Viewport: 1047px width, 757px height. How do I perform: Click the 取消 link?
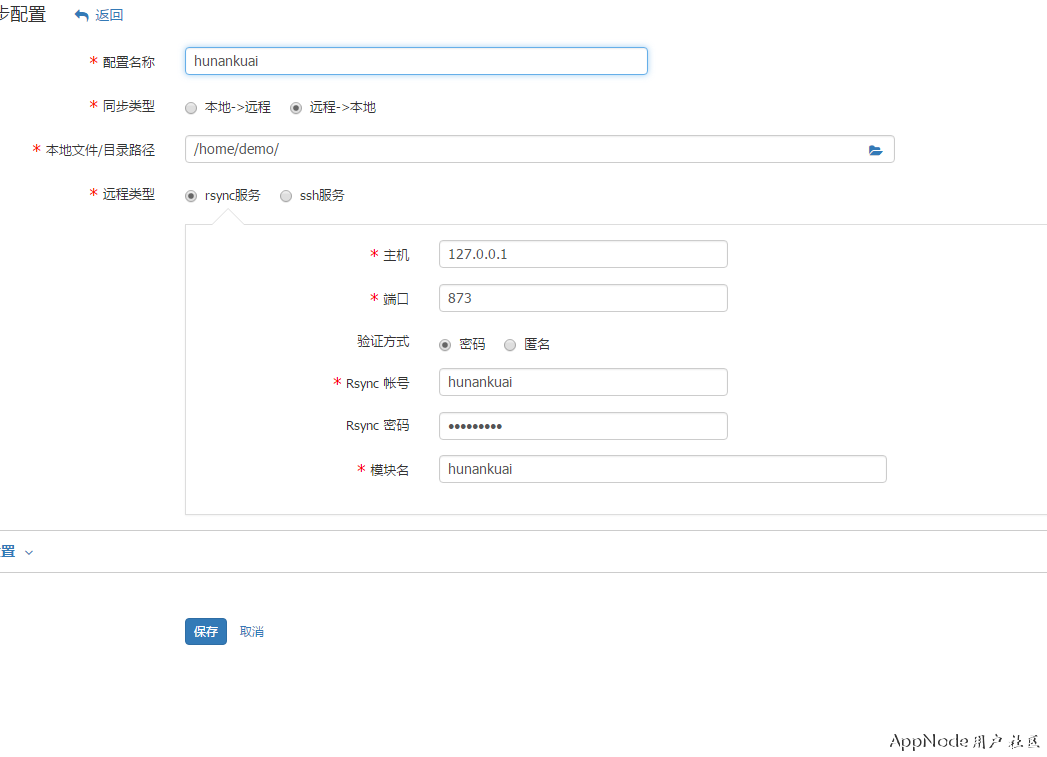pos(252,632)
